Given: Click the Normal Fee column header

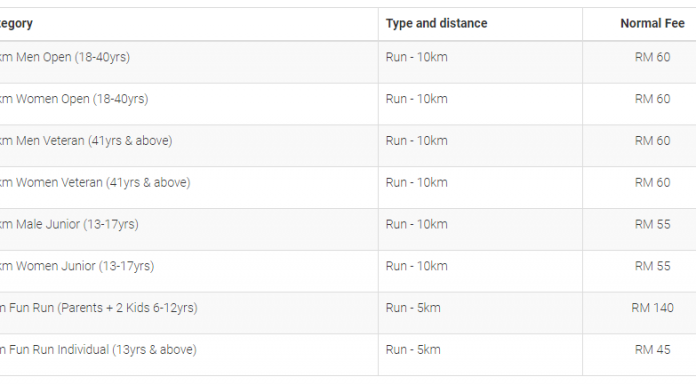Looking at the screenshot, I should [652, 24].
